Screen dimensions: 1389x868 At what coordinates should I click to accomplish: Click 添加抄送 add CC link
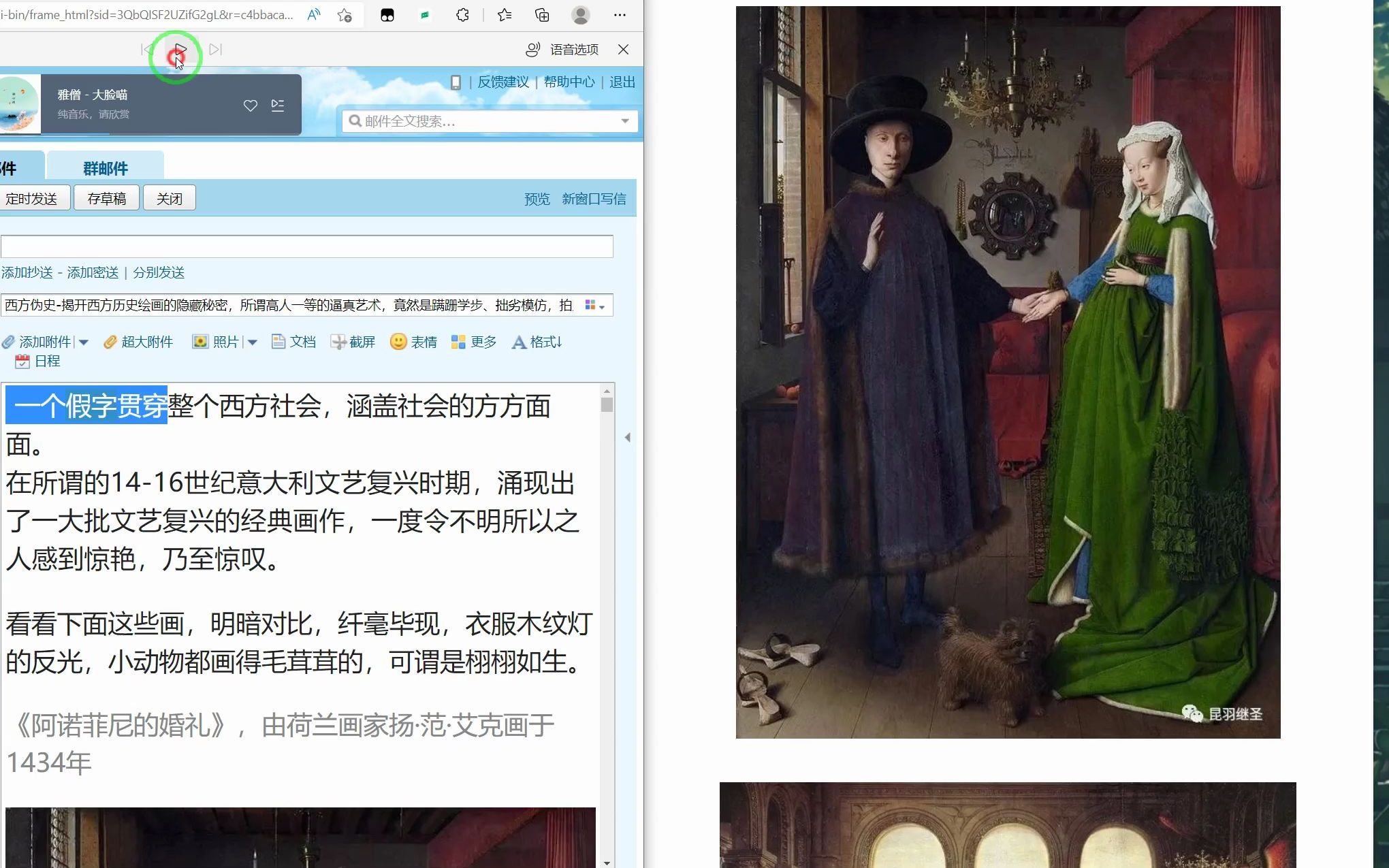[27, 272]
